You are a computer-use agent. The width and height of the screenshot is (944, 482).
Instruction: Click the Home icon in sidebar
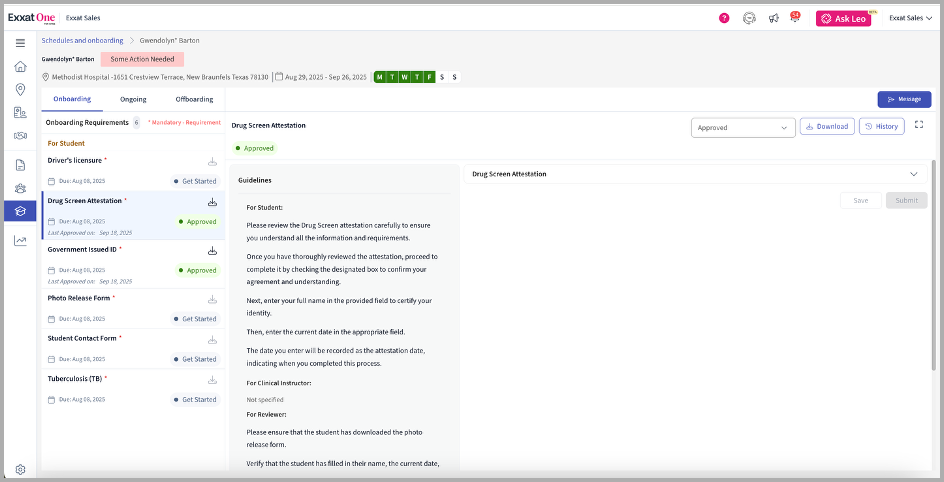pyautogui.click(x=20, y=67)
